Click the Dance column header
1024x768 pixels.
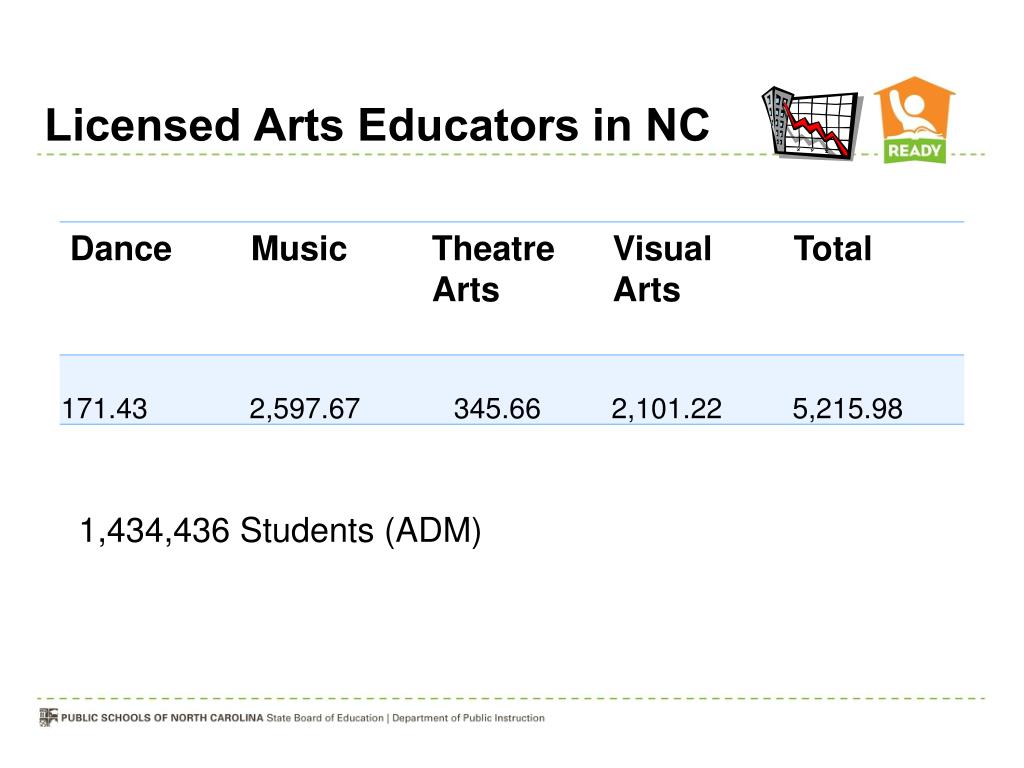(121, 249)
